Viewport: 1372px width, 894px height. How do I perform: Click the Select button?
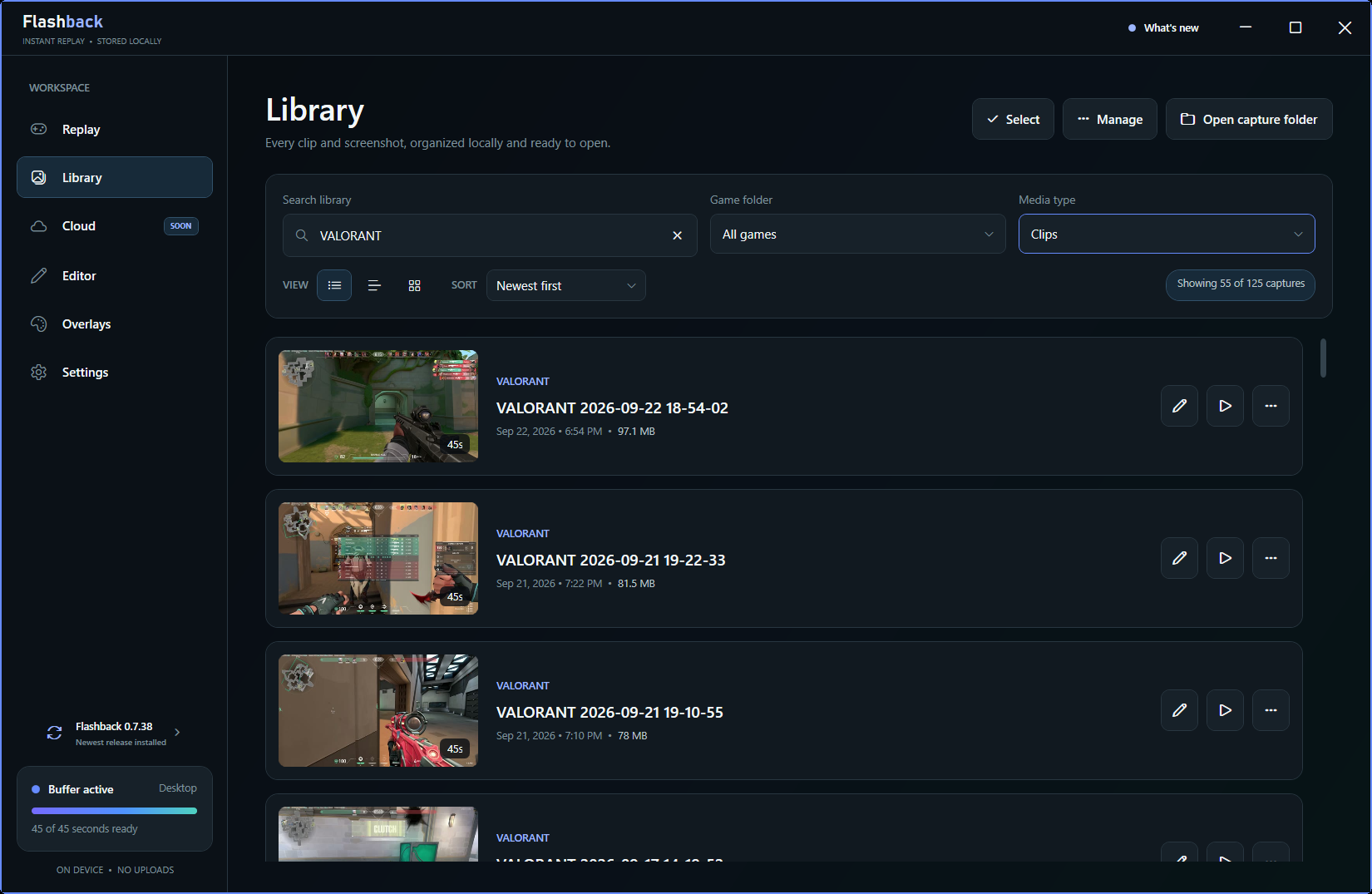(1013, 119)
